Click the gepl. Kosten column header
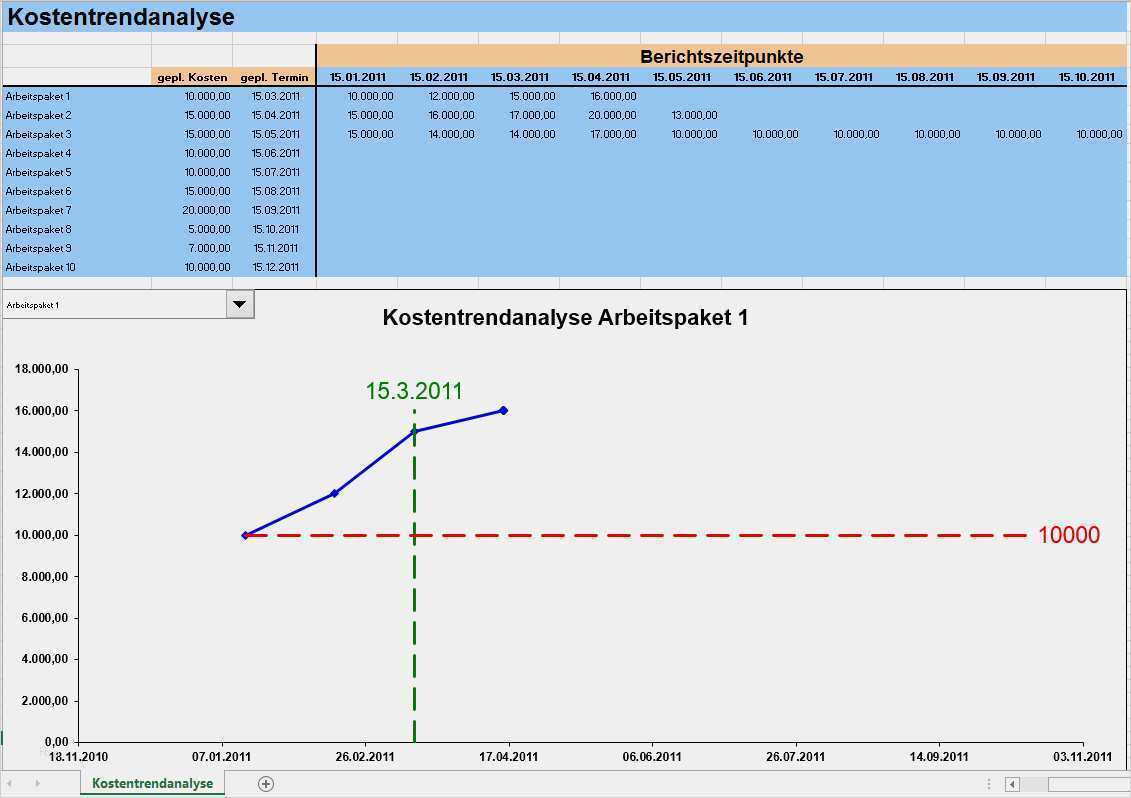 point(192,77)
